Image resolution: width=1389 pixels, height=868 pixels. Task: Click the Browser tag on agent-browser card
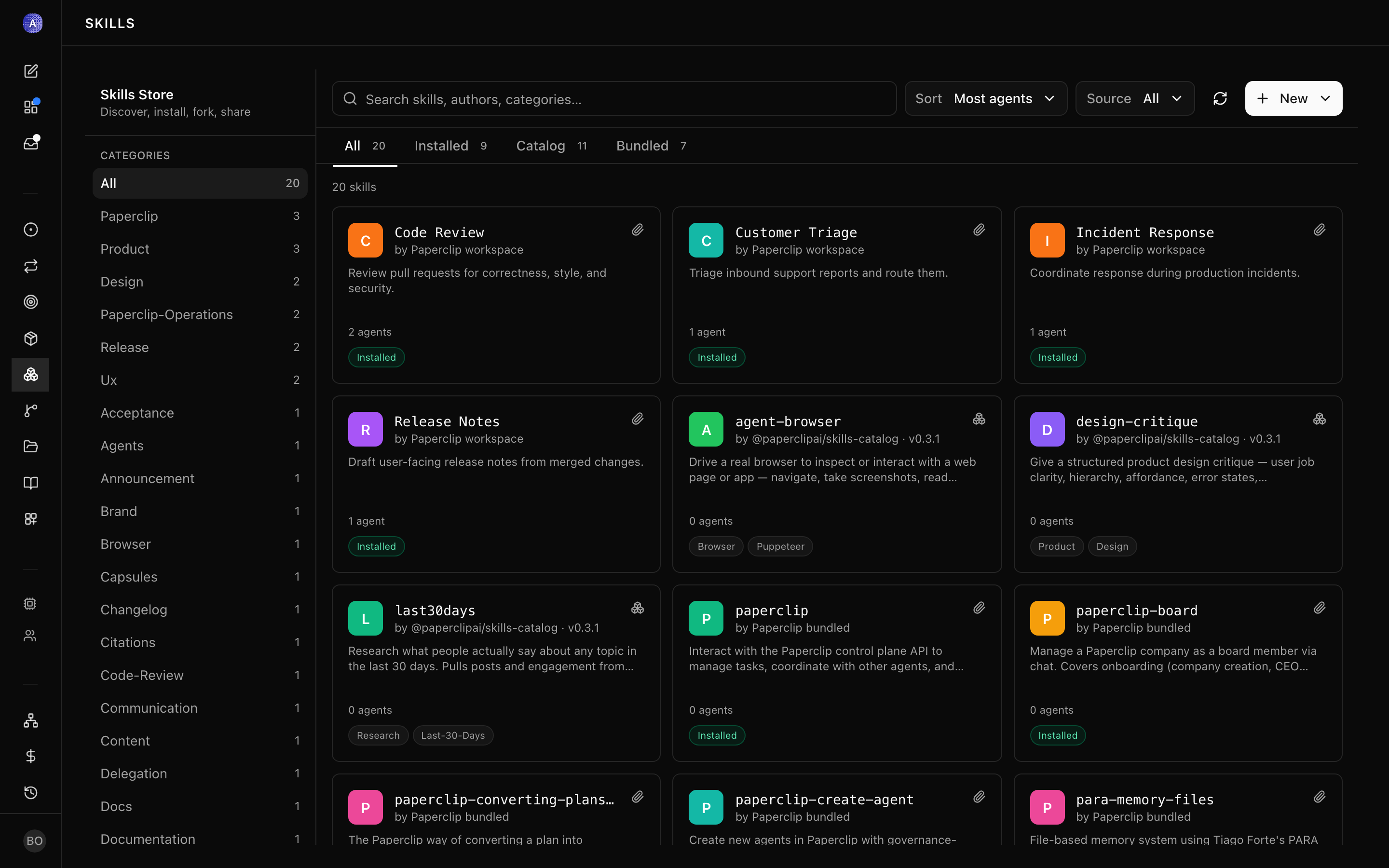[716, 546]
